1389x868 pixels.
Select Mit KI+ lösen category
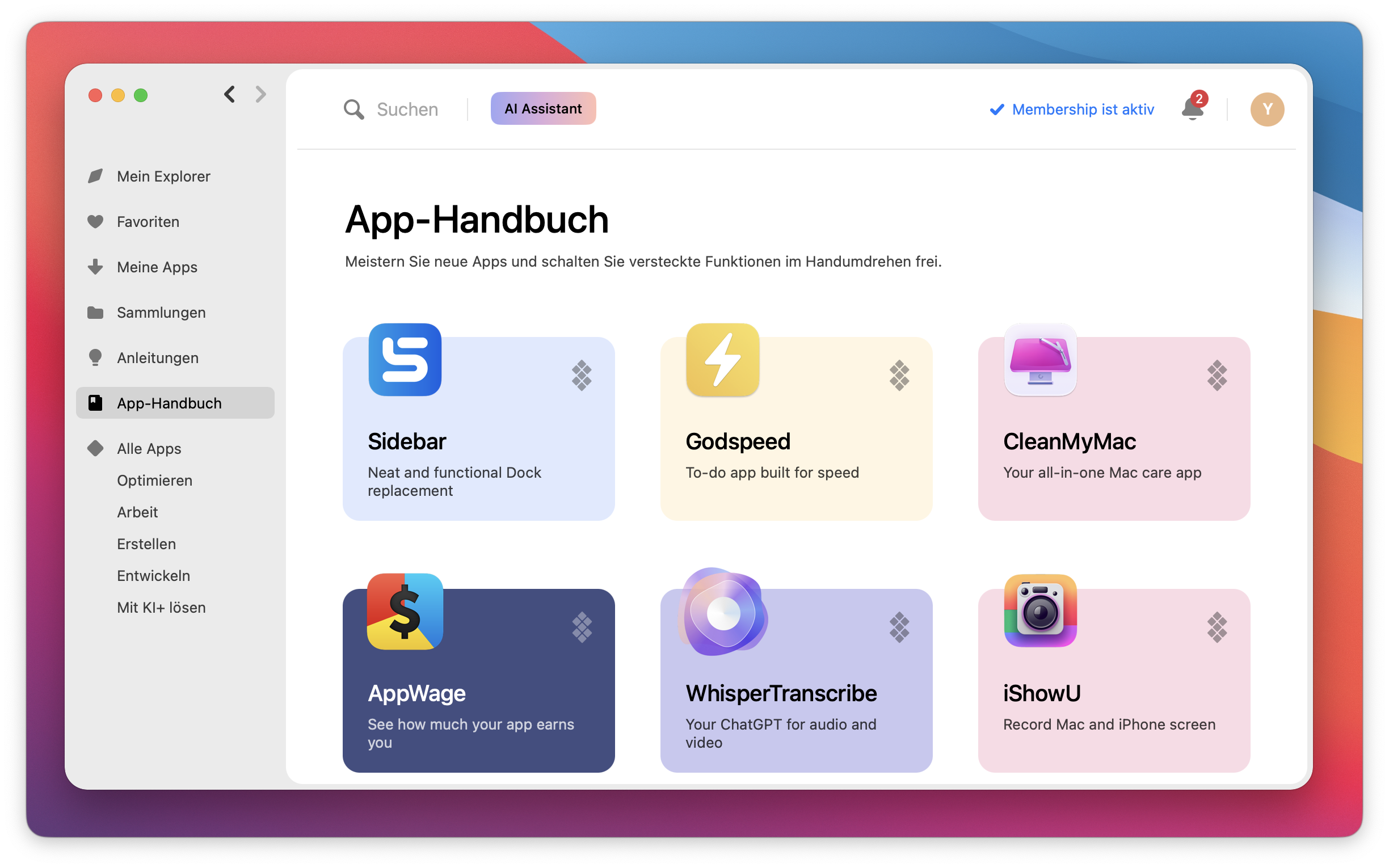(x=161, y=608)
